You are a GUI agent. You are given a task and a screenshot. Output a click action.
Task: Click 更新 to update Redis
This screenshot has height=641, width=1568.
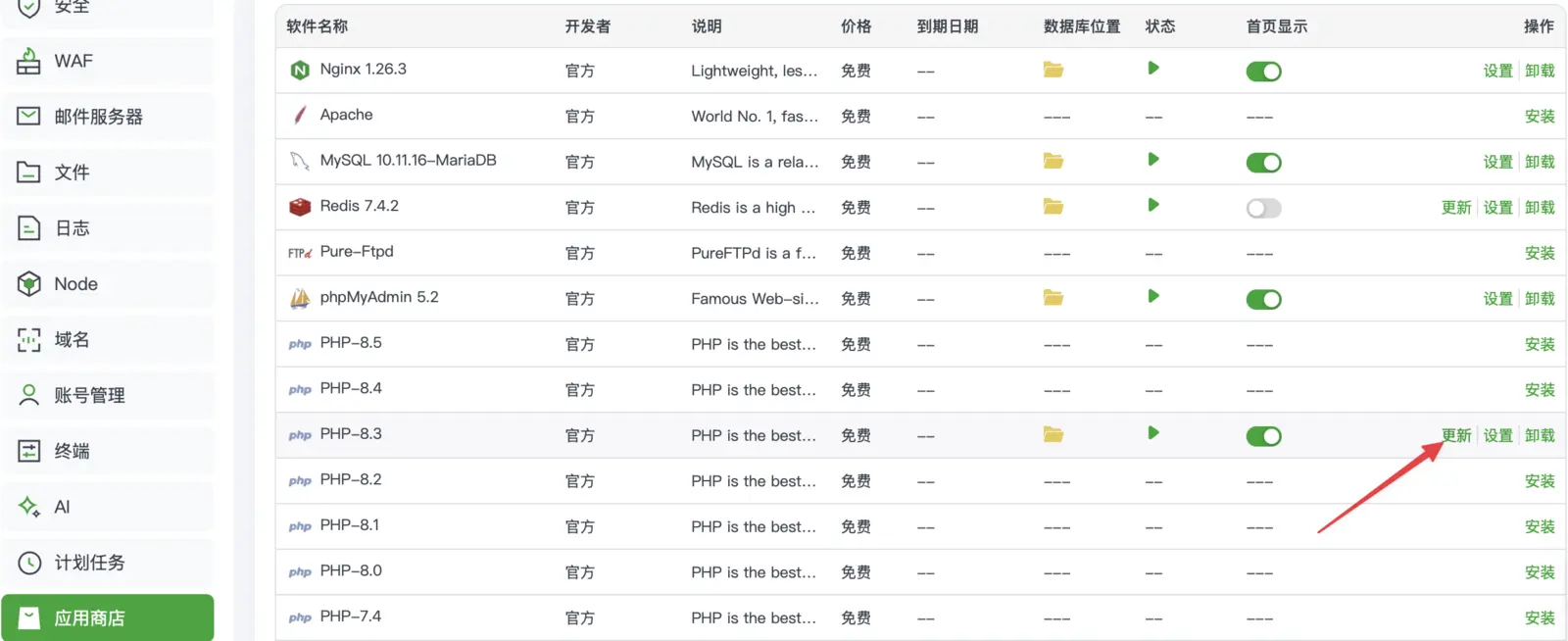[x=1456, y=207]
